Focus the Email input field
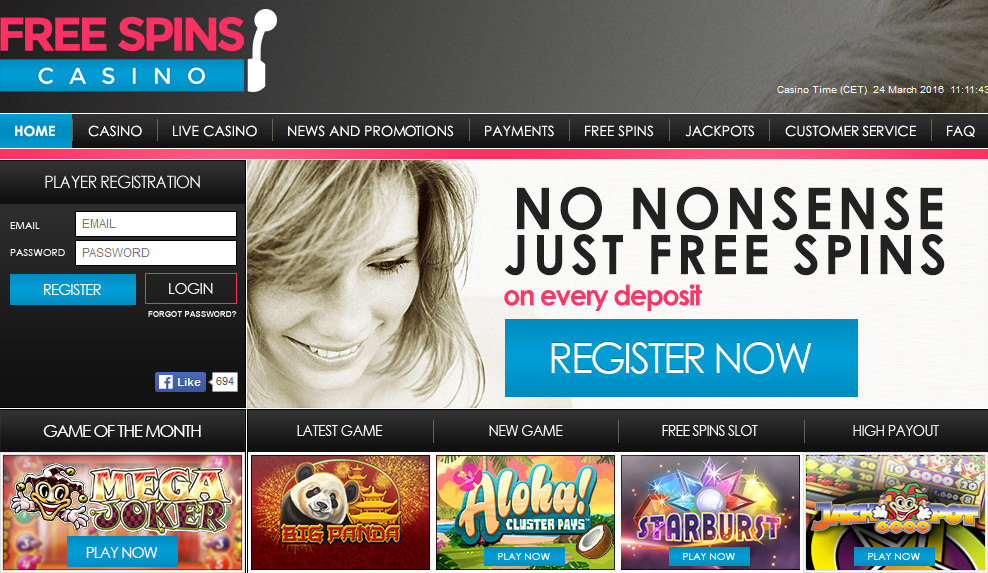The height and width of the screenshot is (573, 988). tap(156, 224)
